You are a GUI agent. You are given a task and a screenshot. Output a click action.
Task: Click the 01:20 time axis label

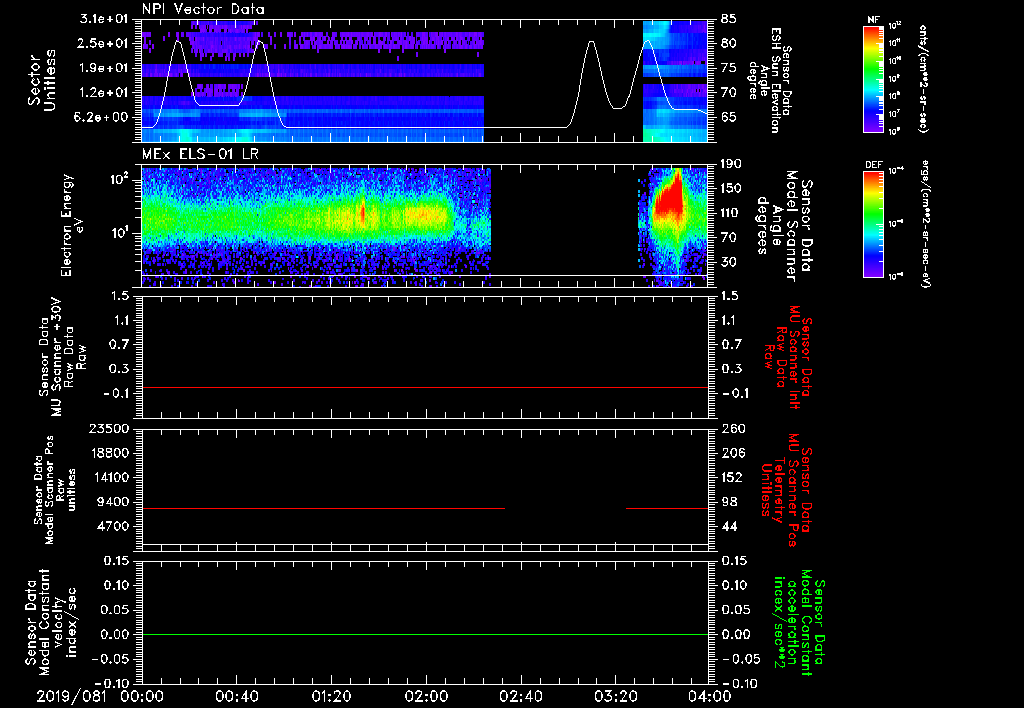pyautogui.click(x=331, y=696)
